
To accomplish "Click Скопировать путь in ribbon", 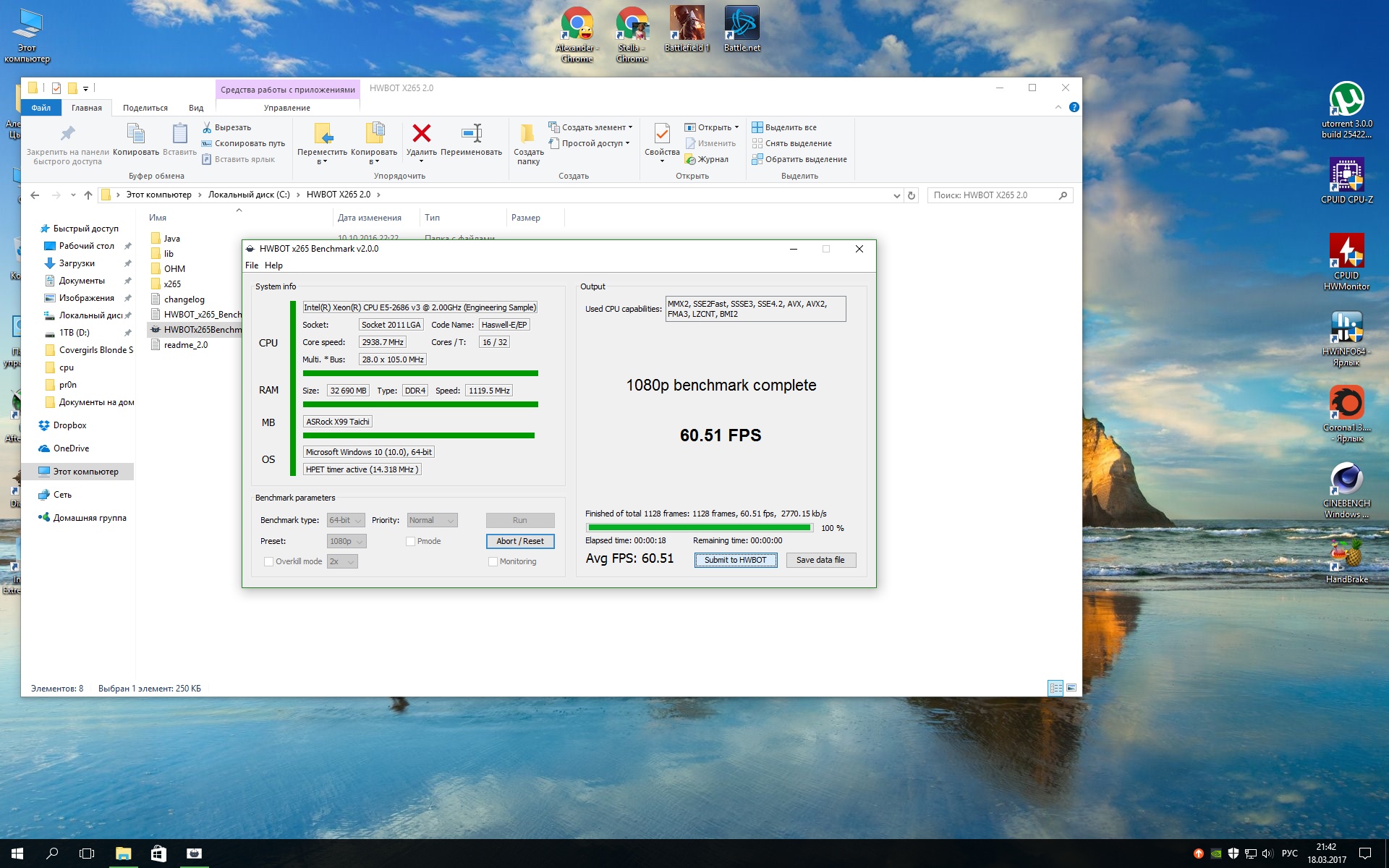I will [x=243, y=143].
